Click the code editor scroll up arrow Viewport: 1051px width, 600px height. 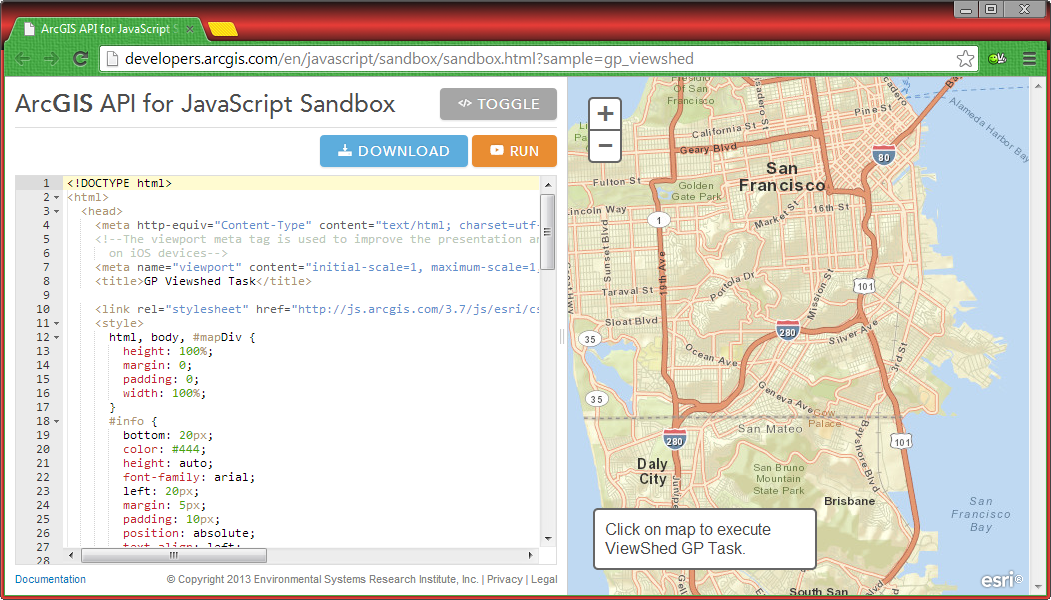pyautogui.click(x=548, y=185)
